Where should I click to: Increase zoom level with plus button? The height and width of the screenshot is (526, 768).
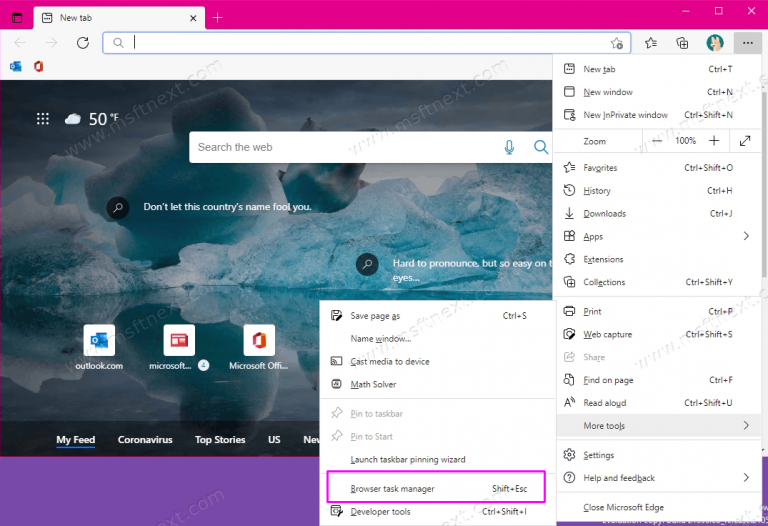tap(714, 141)
